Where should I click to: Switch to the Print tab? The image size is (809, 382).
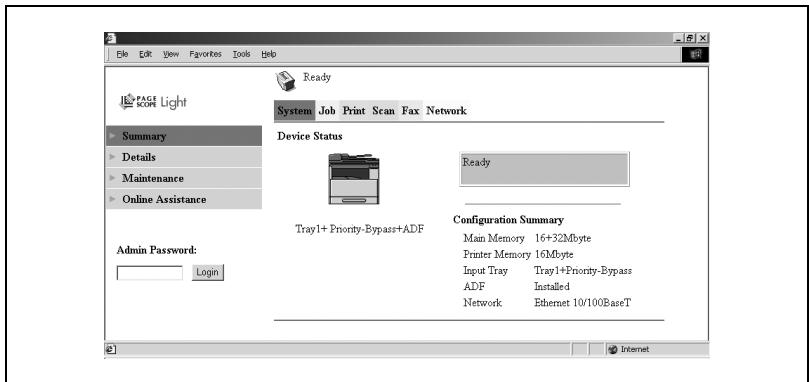pyautogui.click(x=354, y=110)
